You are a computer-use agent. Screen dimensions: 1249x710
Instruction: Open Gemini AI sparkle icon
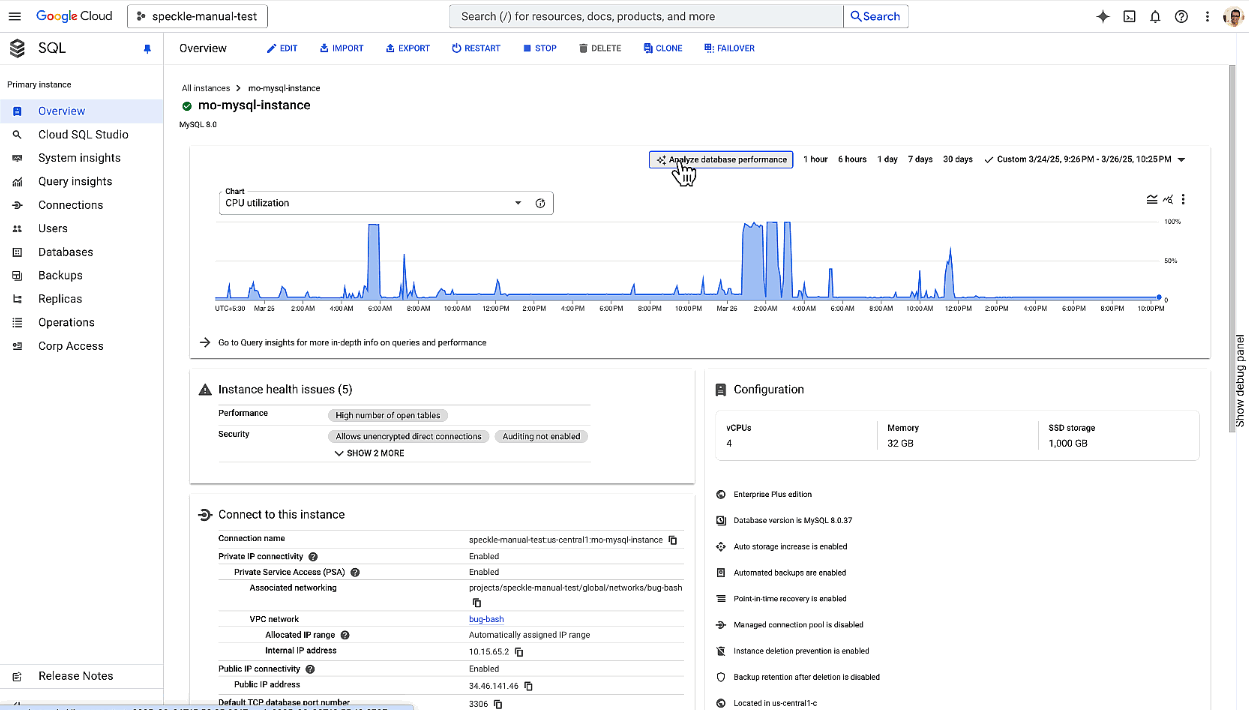(x=1103, y=16)
